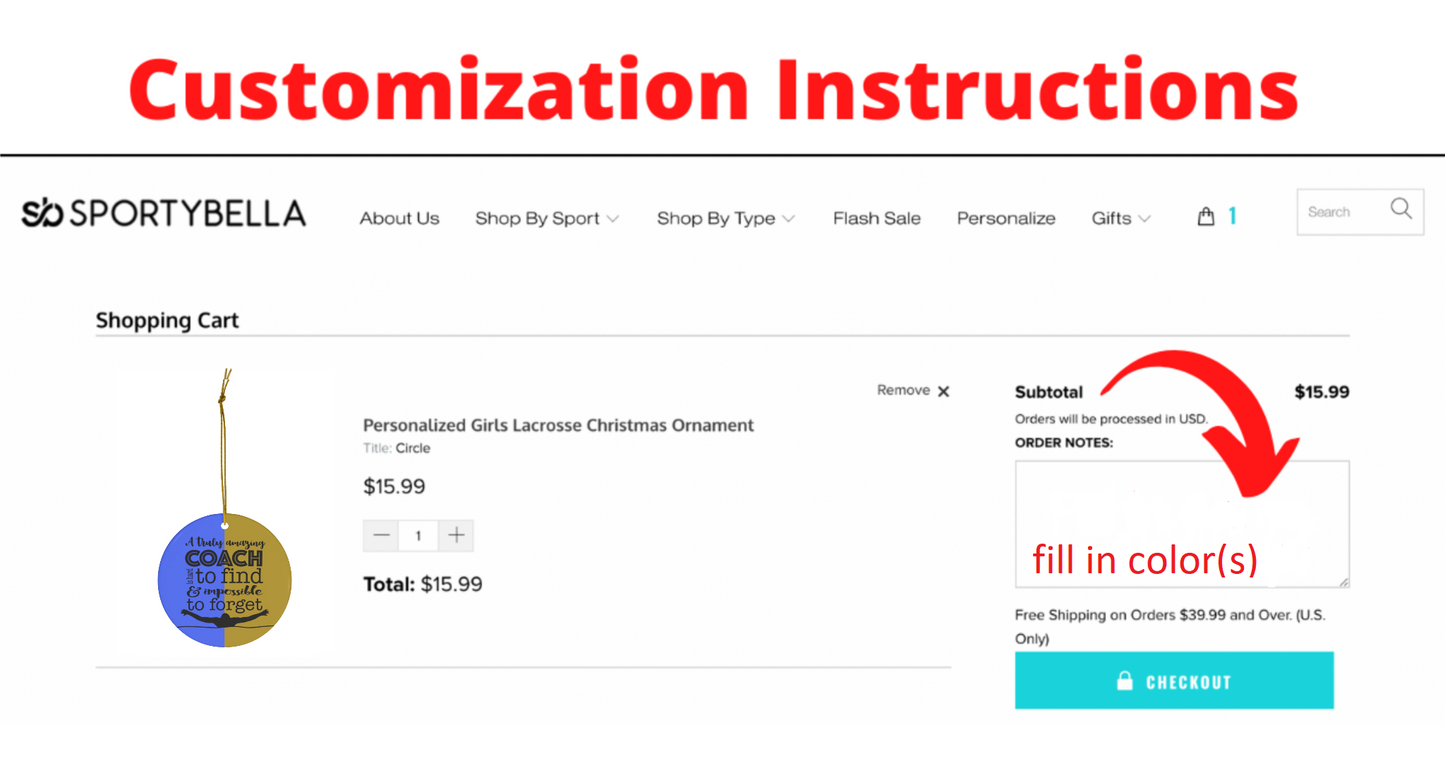This screenshot has width=1445, height=758.
Task: Click the lock icon on Checkout
Action: coord(1125,681)
